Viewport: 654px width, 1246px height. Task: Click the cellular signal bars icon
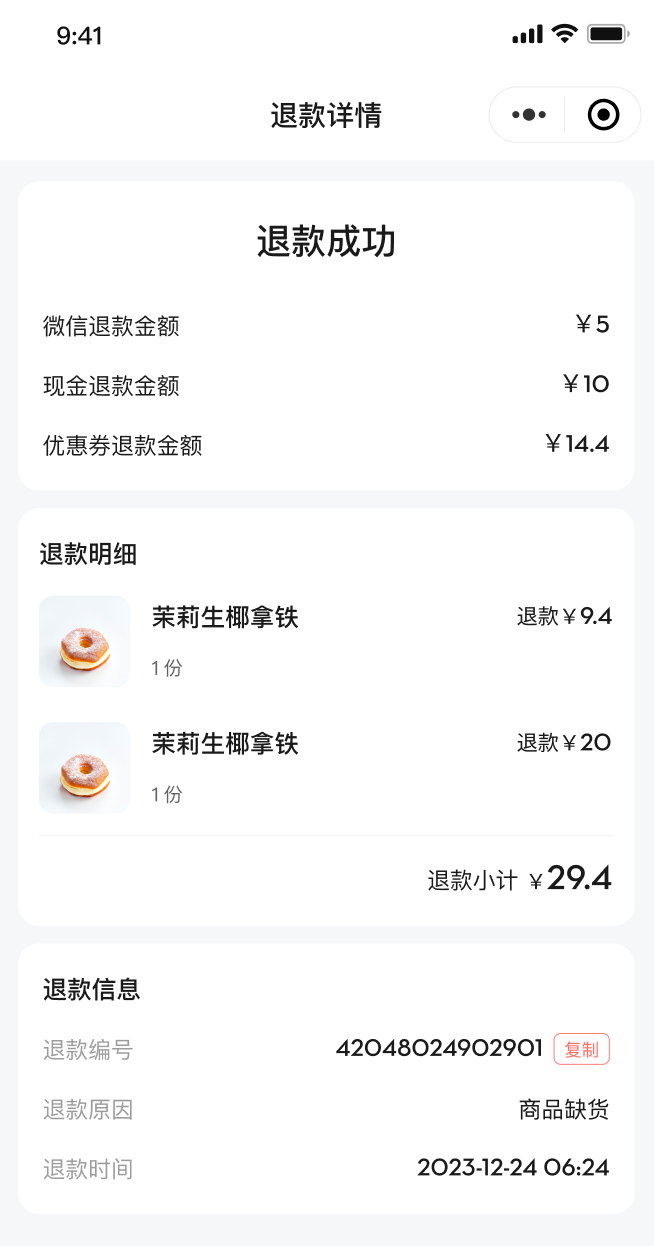coord(527,35)
